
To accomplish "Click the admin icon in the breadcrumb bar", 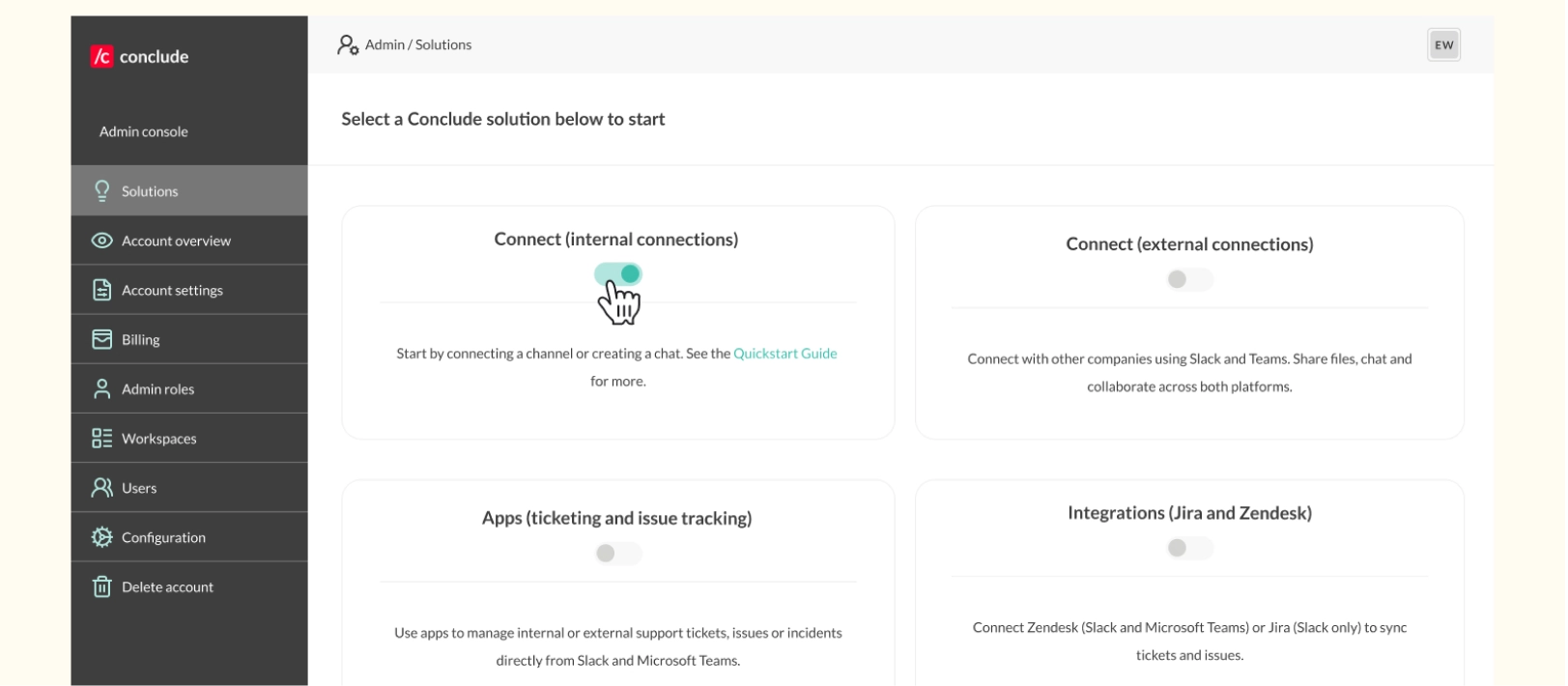I will [x=346, y=43].
